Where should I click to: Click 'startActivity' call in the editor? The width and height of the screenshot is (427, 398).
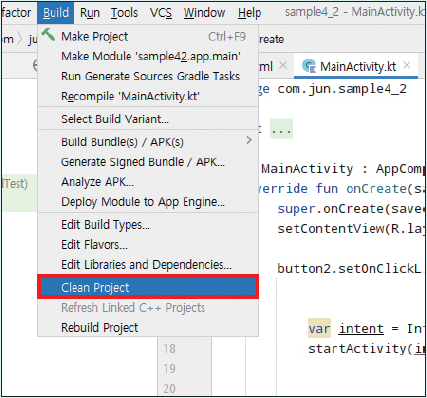tap(357, 349)
